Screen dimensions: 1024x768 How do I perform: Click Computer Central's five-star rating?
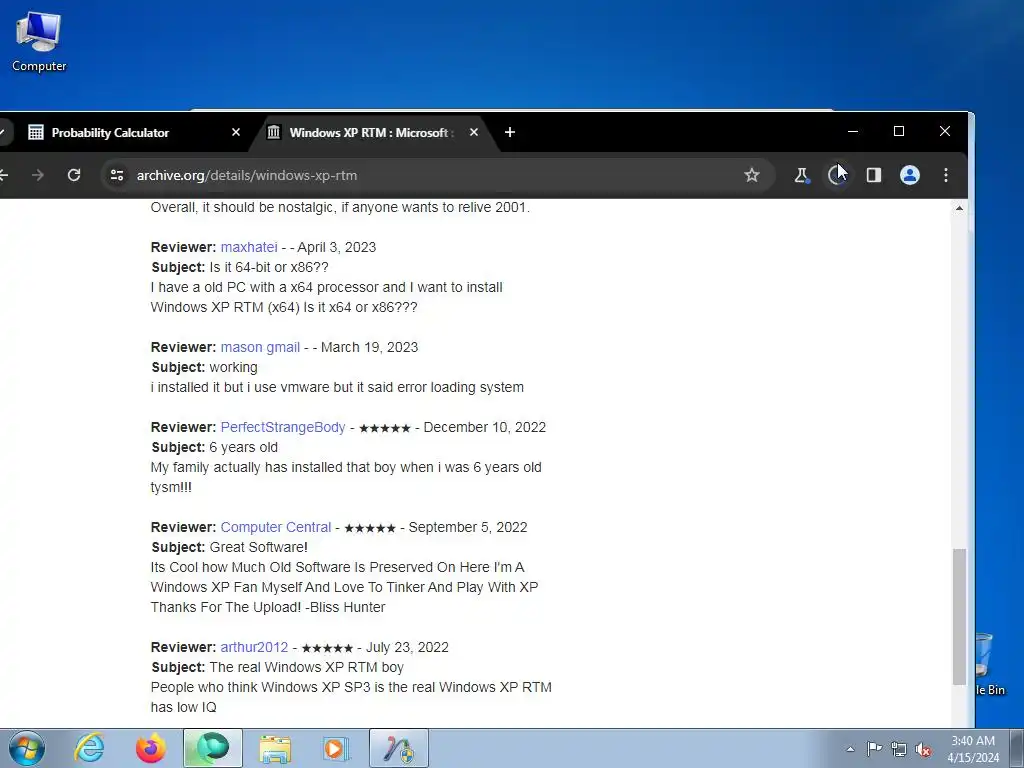(370, 528)
